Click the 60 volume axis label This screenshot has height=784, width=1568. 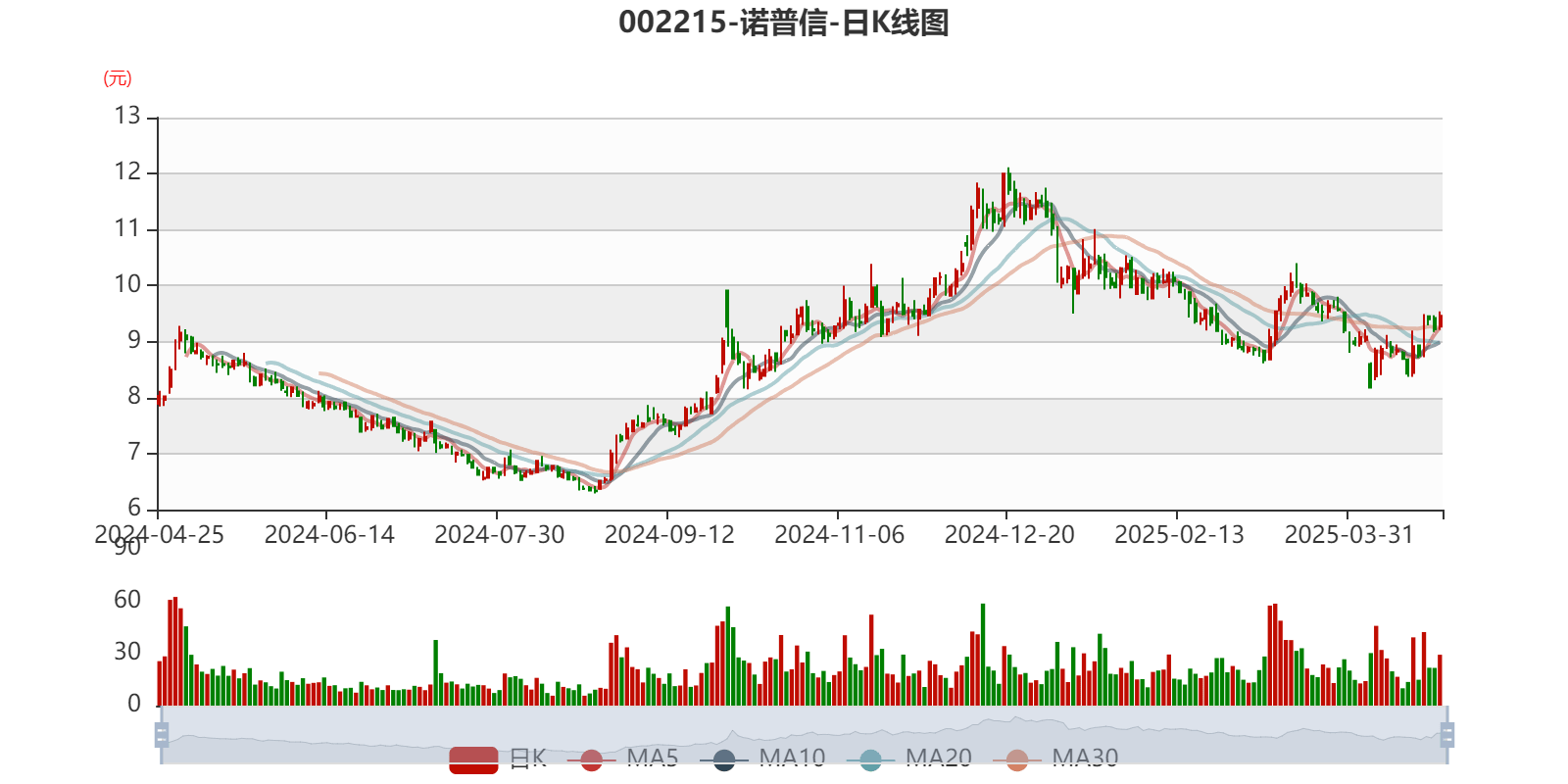[x=127, y=600]
